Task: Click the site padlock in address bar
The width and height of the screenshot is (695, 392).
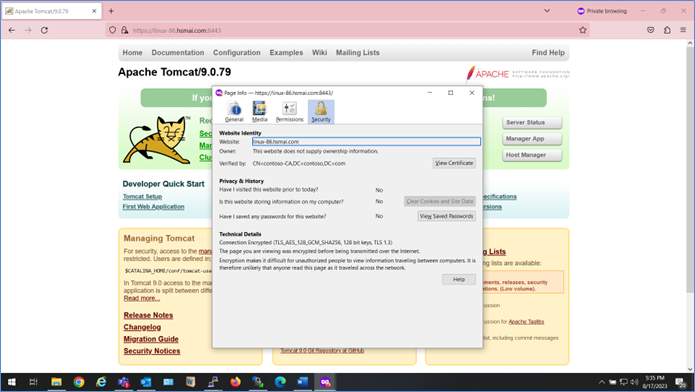Action: 125,30
